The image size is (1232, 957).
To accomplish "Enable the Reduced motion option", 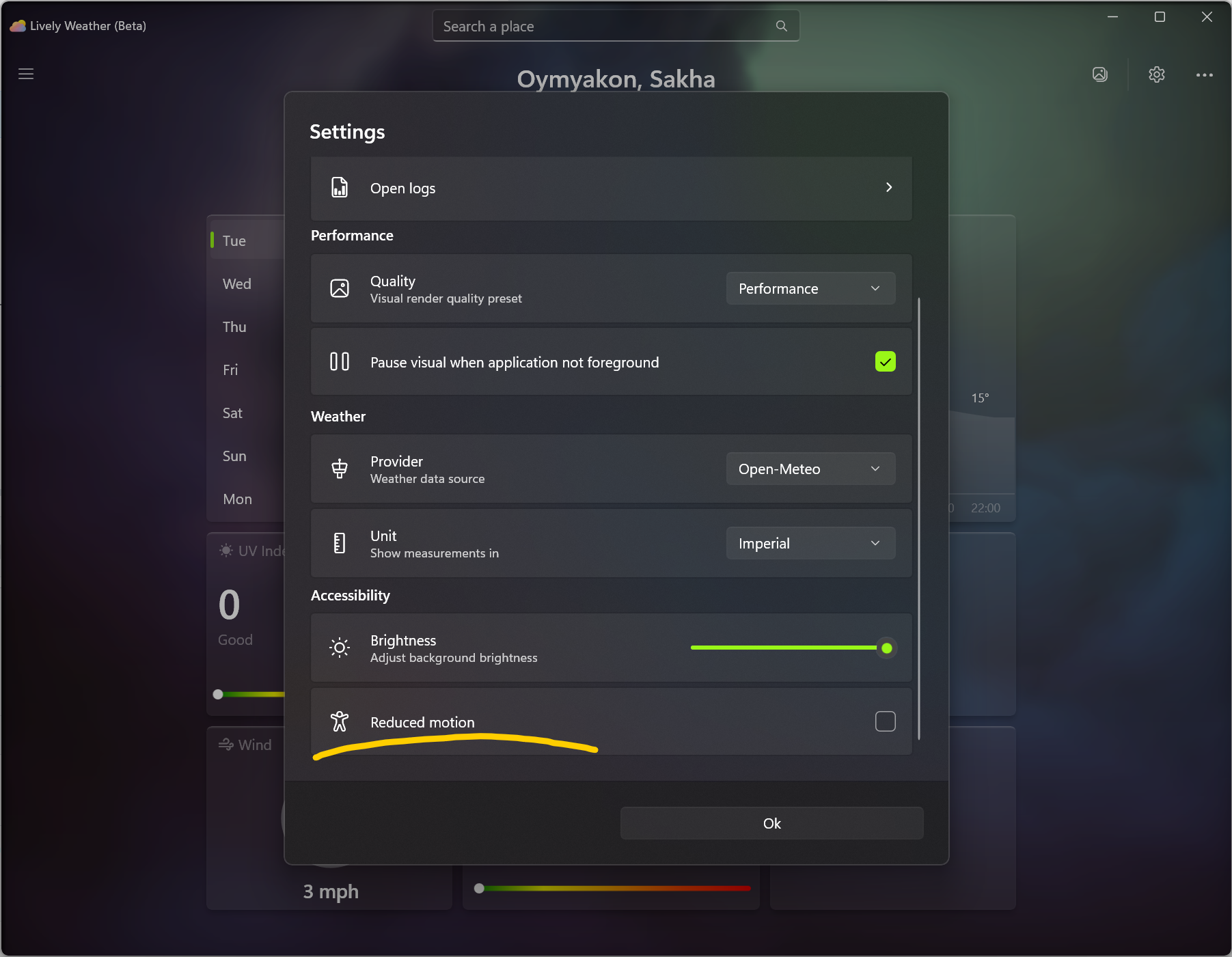I will click(886, 721).
